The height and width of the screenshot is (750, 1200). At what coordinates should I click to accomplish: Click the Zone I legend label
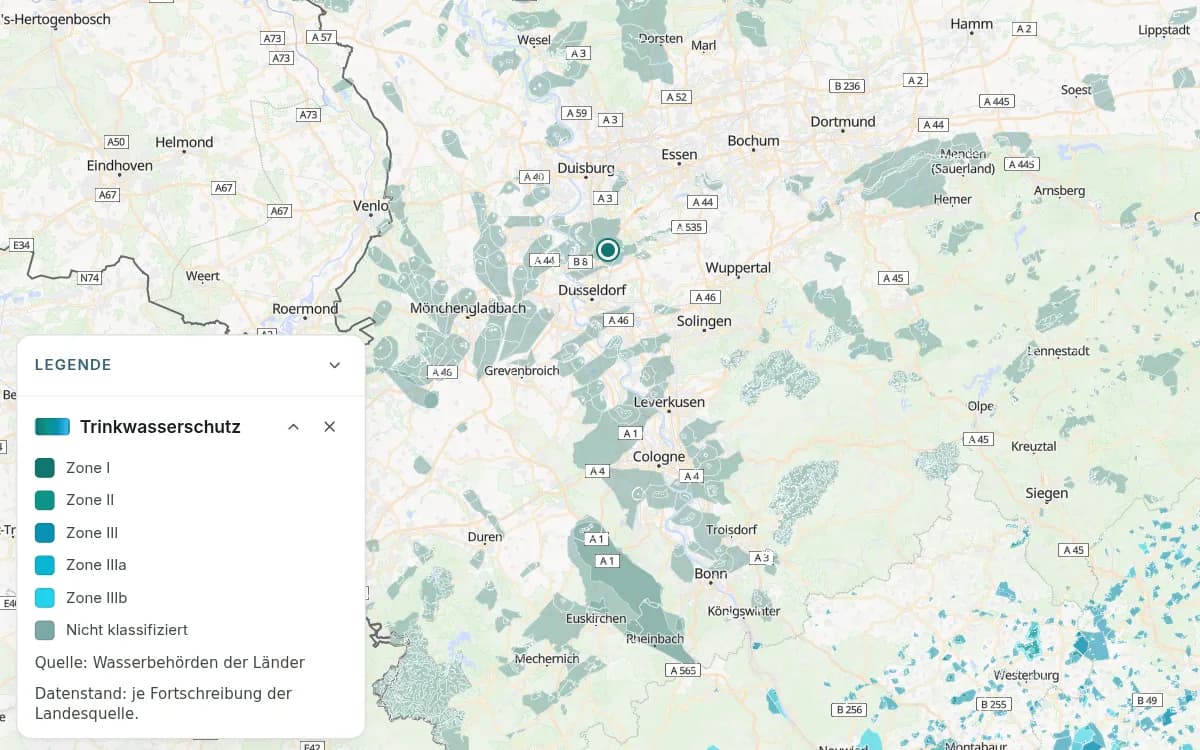coord(88,468)
